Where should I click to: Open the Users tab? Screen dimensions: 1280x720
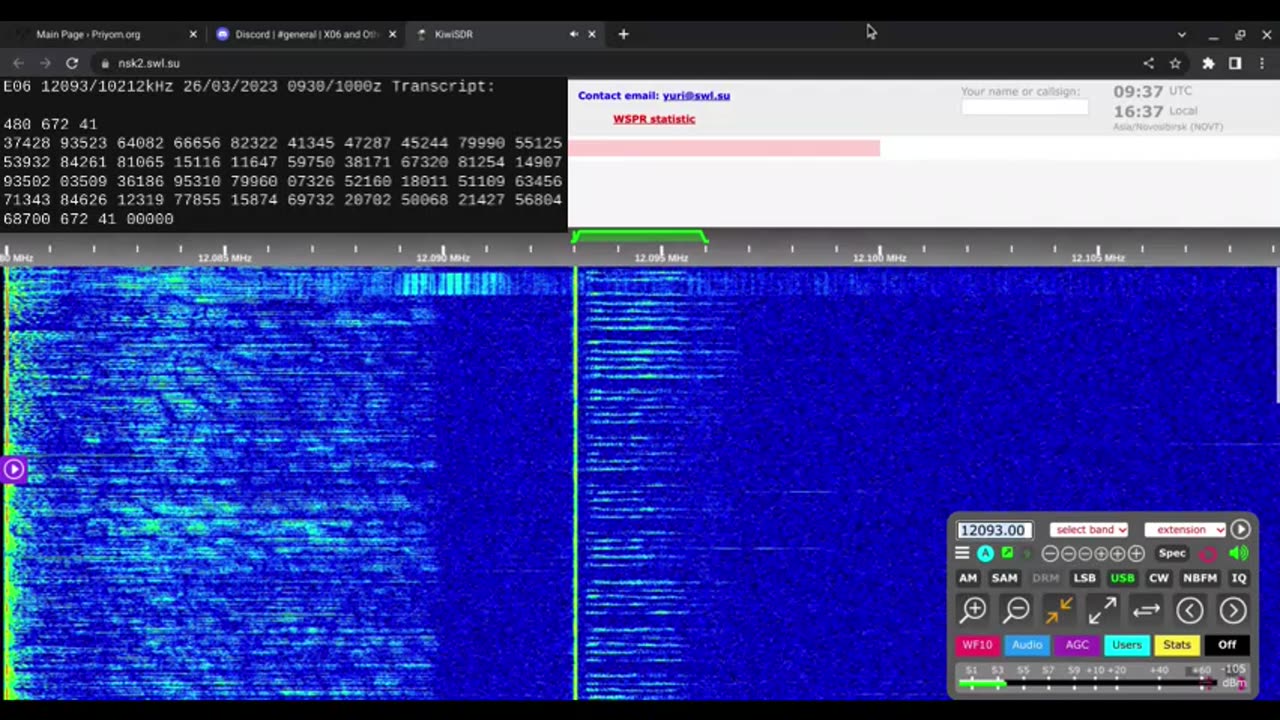1127,645
